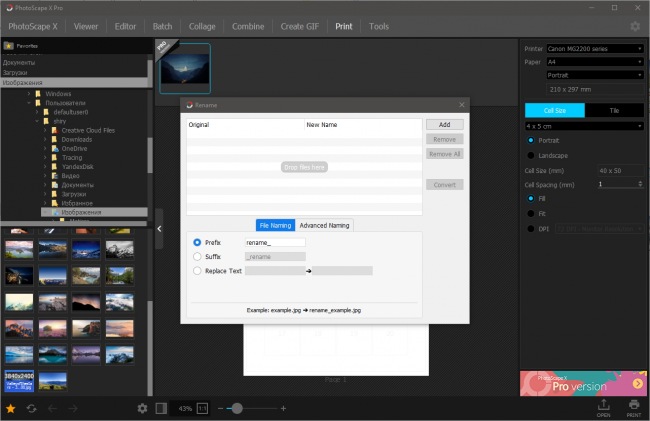The width and height of the screenshot is (650, 421).
Task: Select the Cell Size button
Action: point(555,111)
